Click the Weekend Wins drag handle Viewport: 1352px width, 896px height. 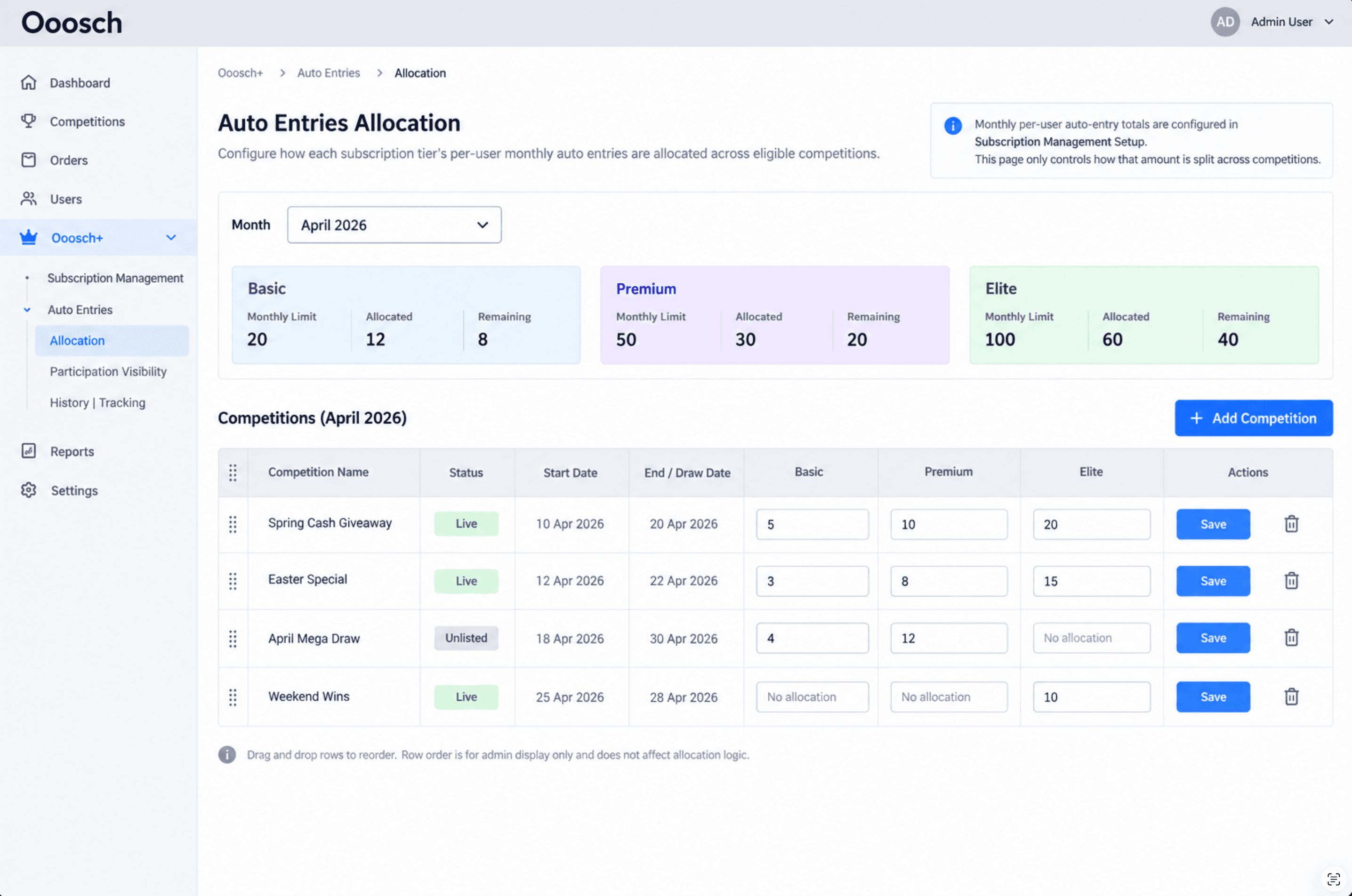(233, 697)
